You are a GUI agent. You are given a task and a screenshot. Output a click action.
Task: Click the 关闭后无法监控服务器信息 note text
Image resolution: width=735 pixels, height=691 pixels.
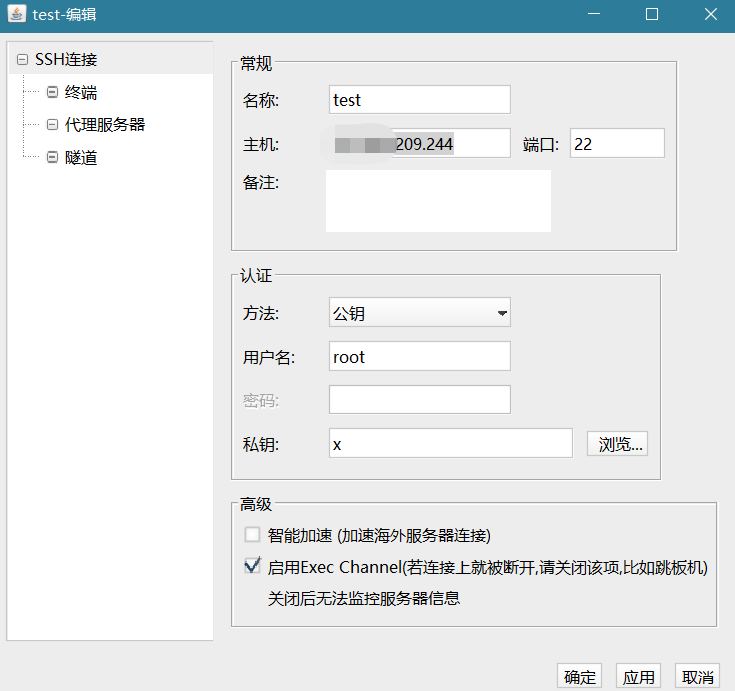pos(364,598)
